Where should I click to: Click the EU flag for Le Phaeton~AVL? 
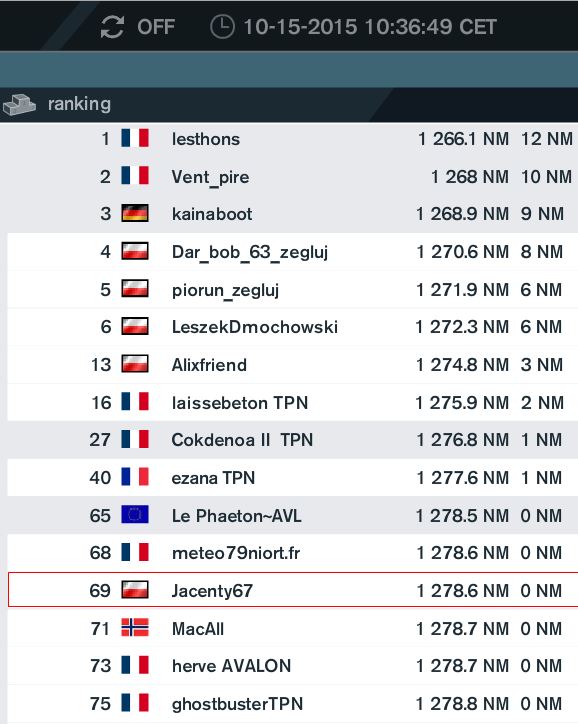(x=135, y=514)
